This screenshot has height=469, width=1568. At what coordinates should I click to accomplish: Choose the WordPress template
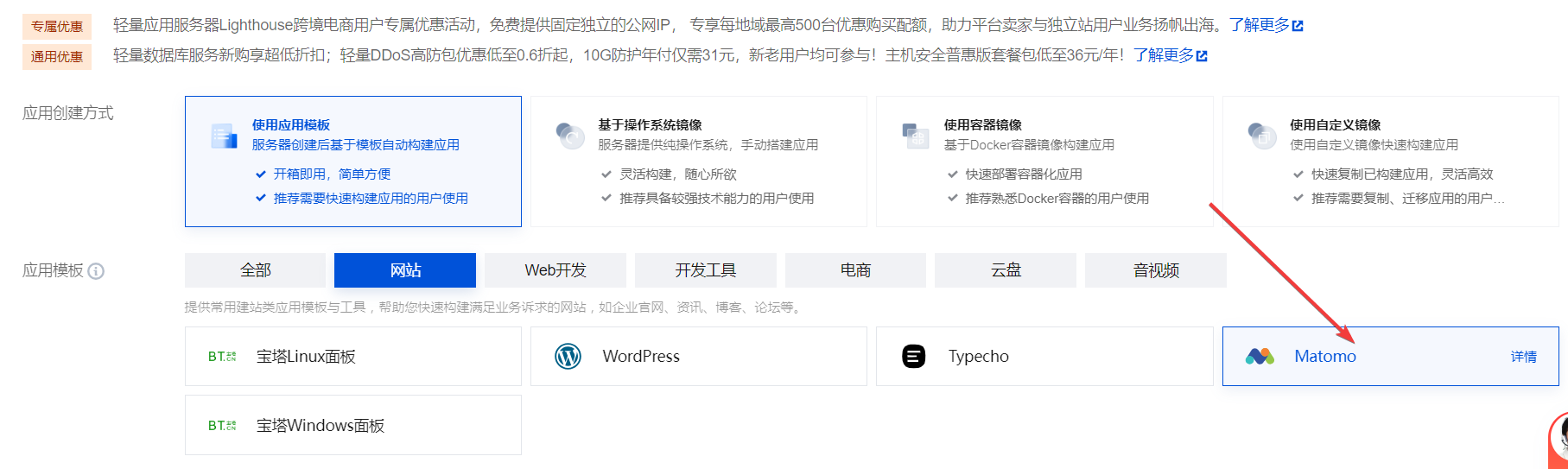(699, 356)
